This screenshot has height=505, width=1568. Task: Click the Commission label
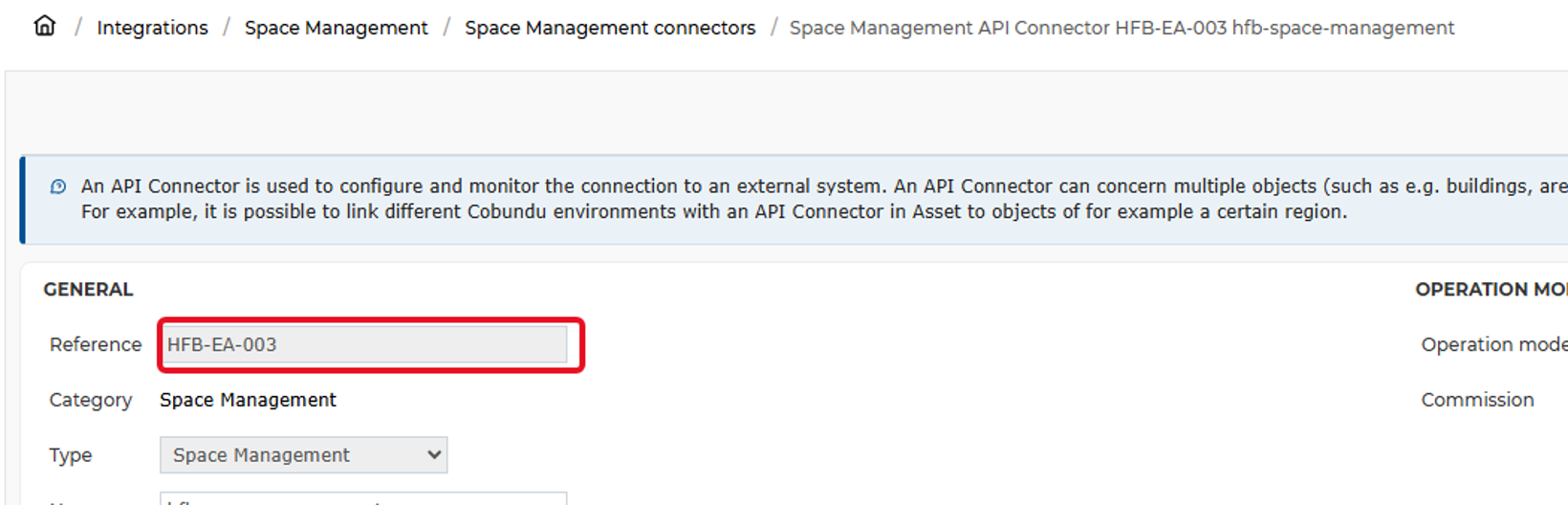1477,400
